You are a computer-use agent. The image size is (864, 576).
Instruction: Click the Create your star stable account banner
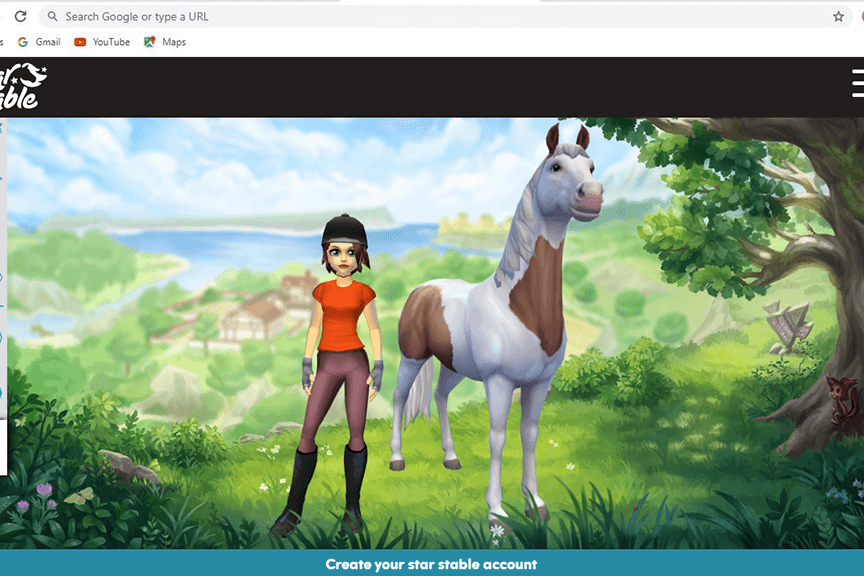(432, 564)
